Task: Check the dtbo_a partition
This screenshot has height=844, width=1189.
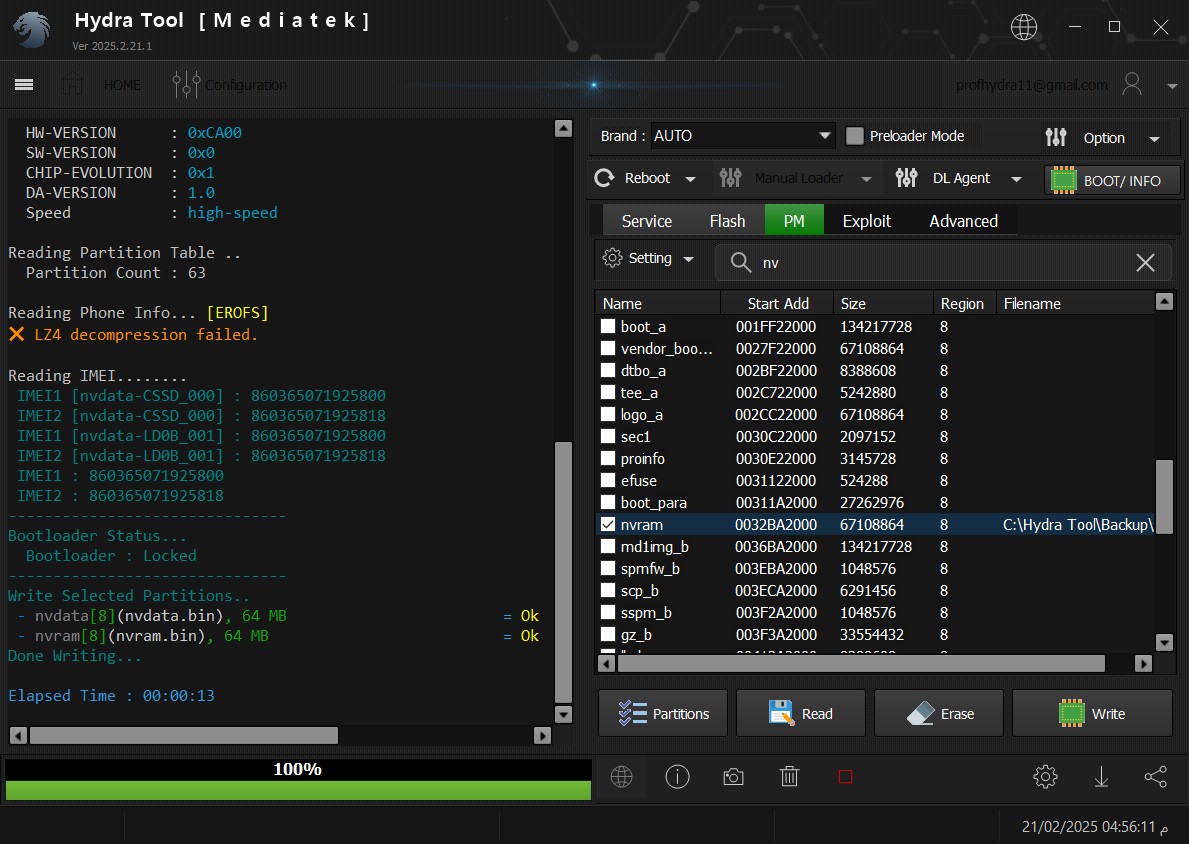Action: point(608,370)
